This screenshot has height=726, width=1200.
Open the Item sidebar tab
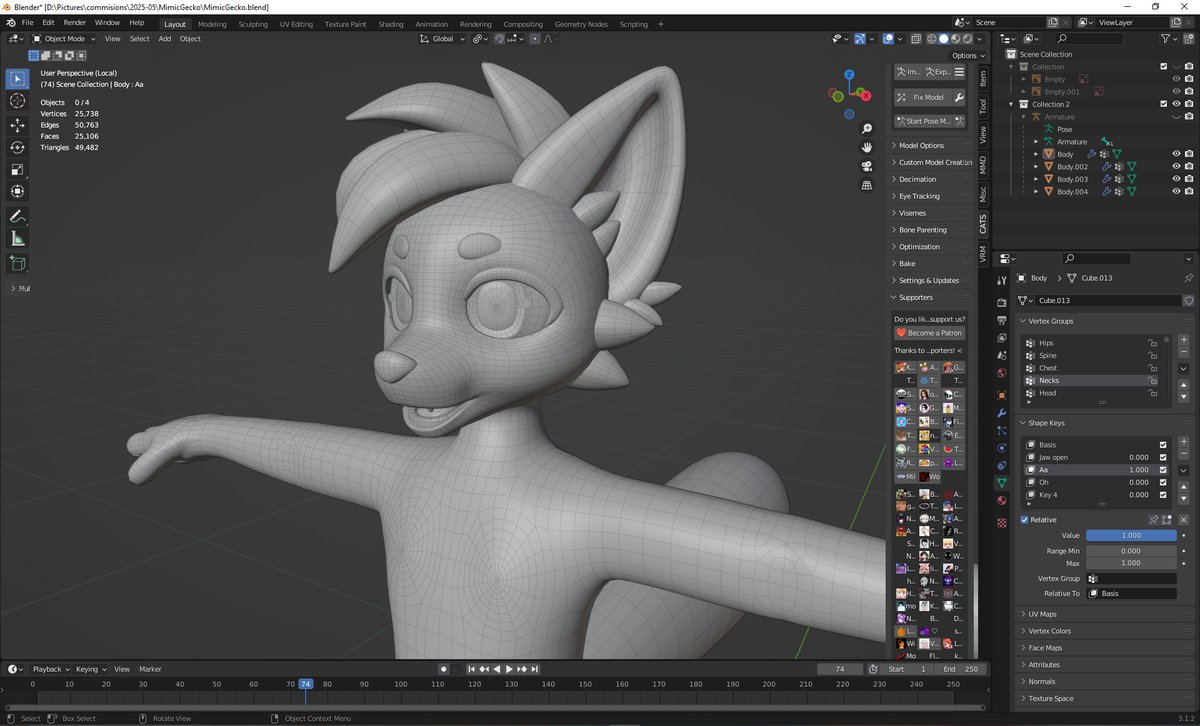[x=983, y=78]
